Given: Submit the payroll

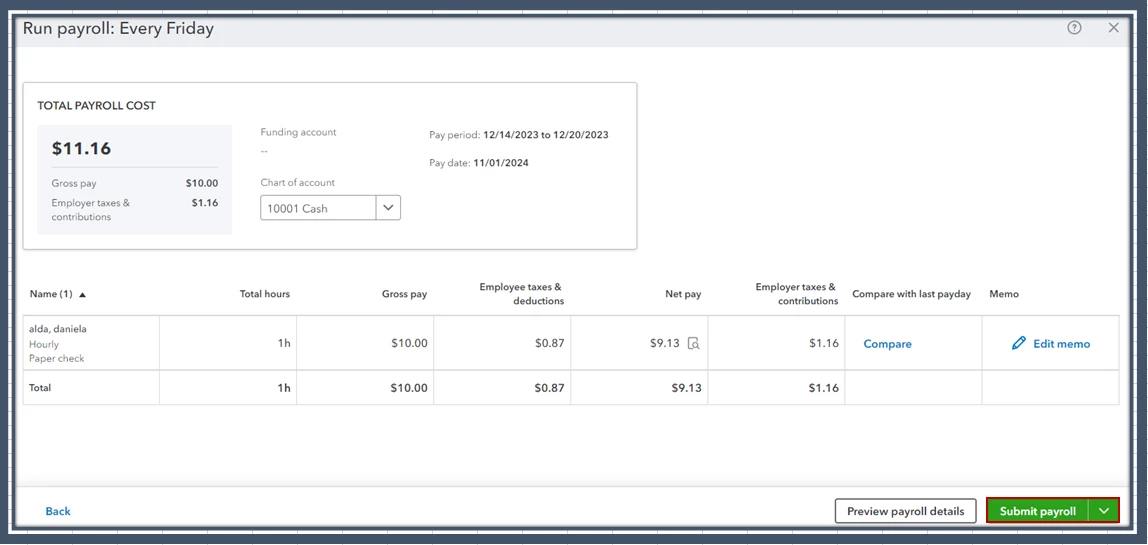Looking at the screenshot, I should (1037, 511).
